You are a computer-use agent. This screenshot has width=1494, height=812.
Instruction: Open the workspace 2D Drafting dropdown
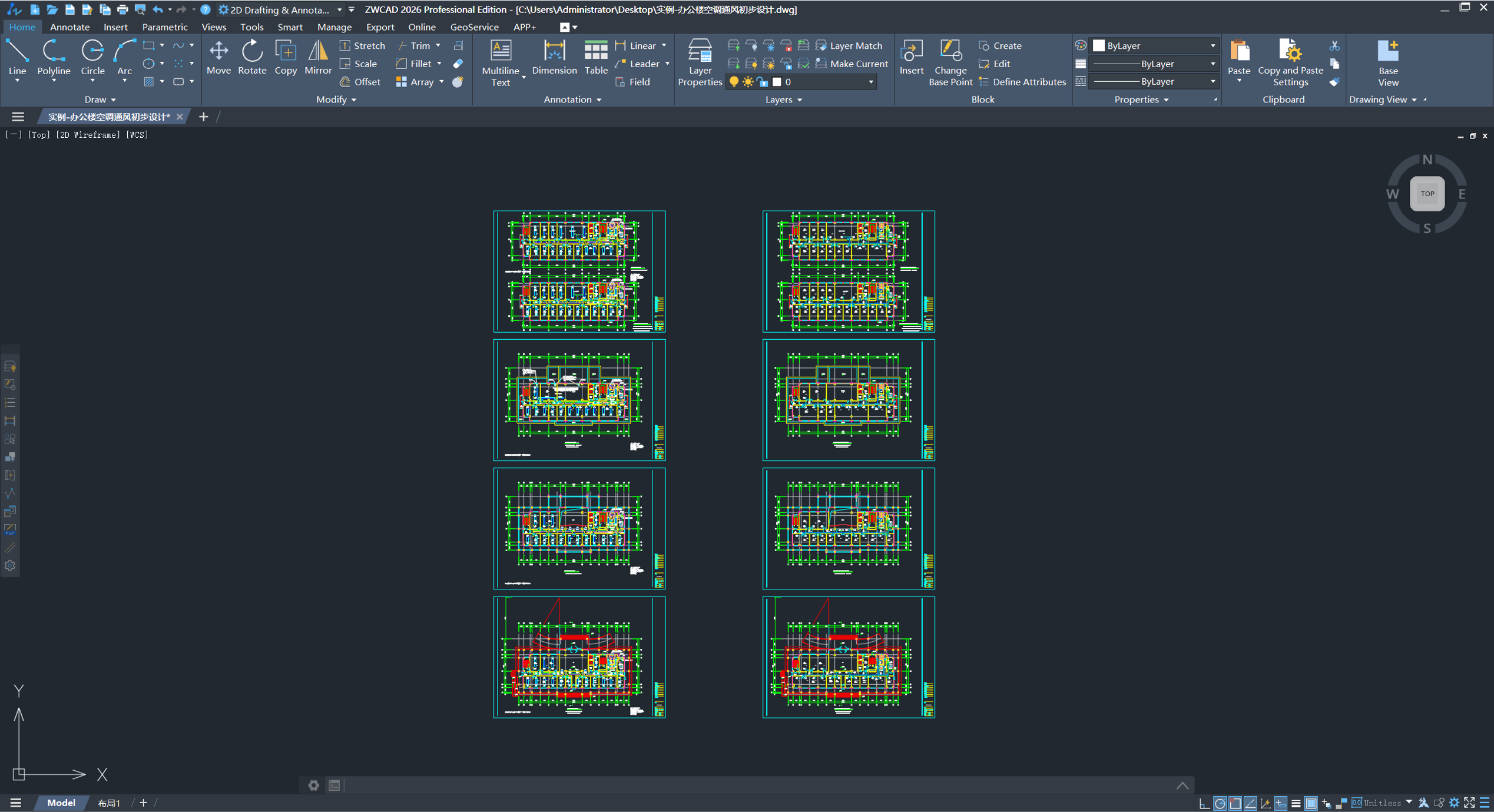339,9
